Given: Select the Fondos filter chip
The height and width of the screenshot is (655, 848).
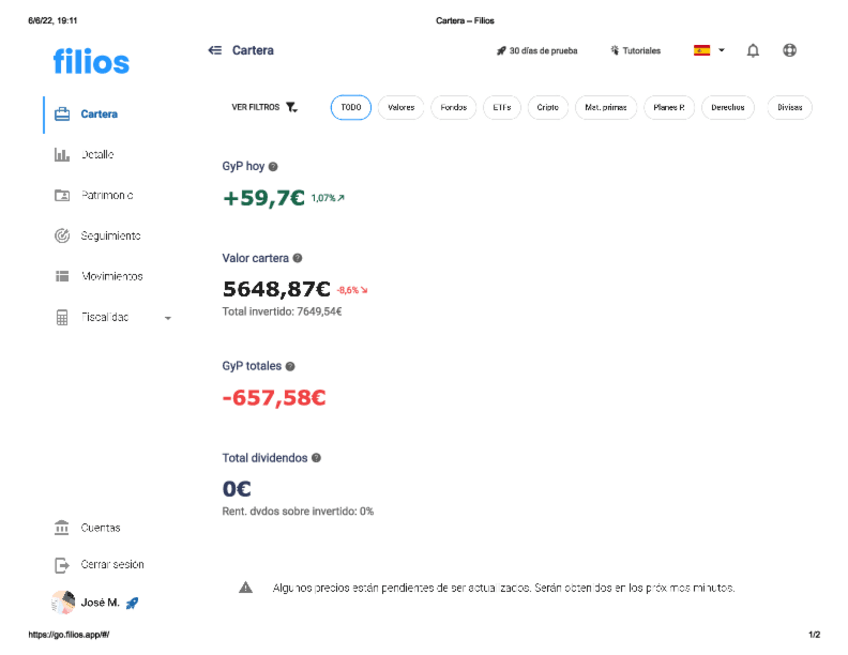Looking at the screenshot, I should tap(453, 107).
